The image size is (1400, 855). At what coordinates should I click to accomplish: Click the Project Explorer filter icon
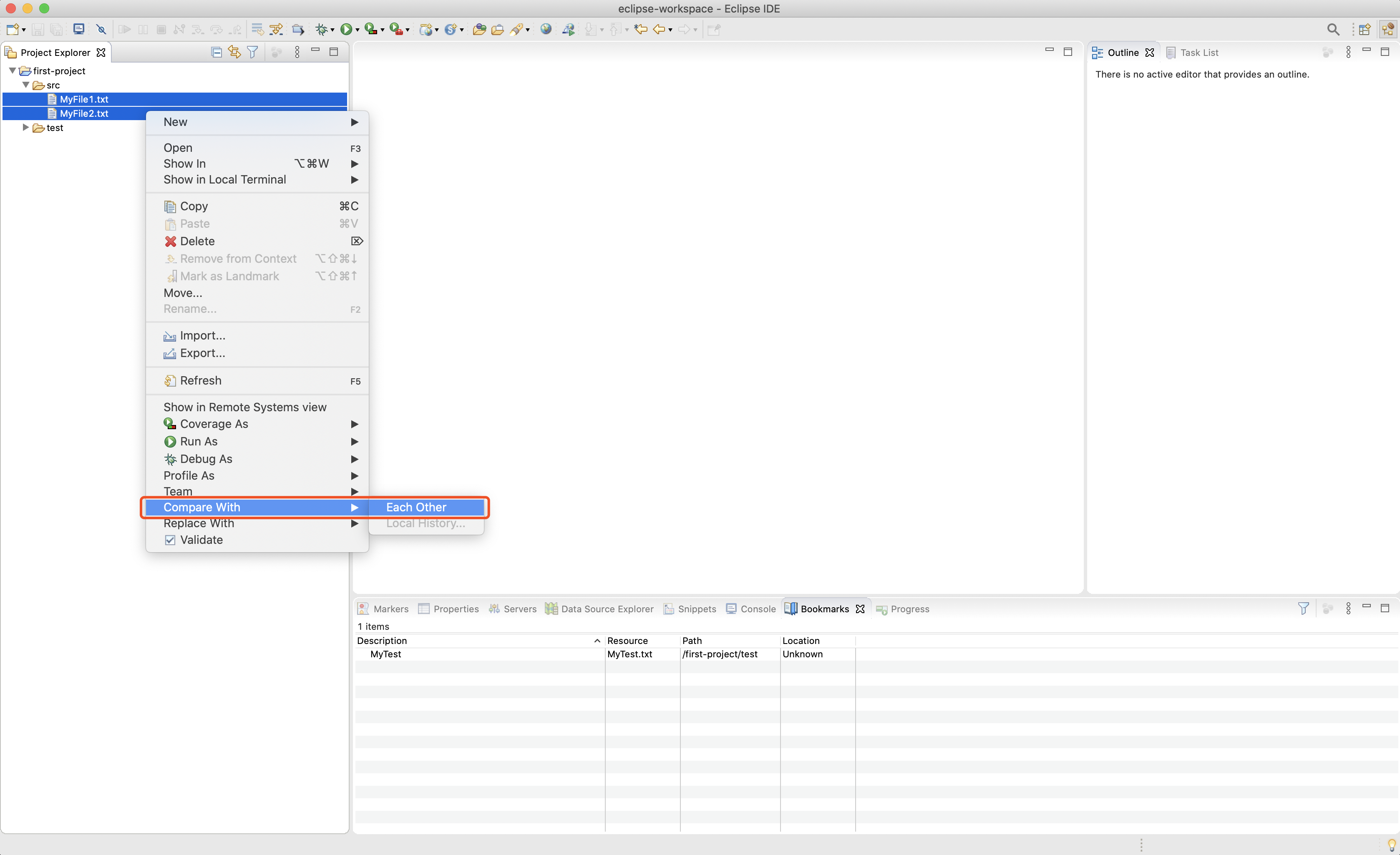tap(253, 52)
